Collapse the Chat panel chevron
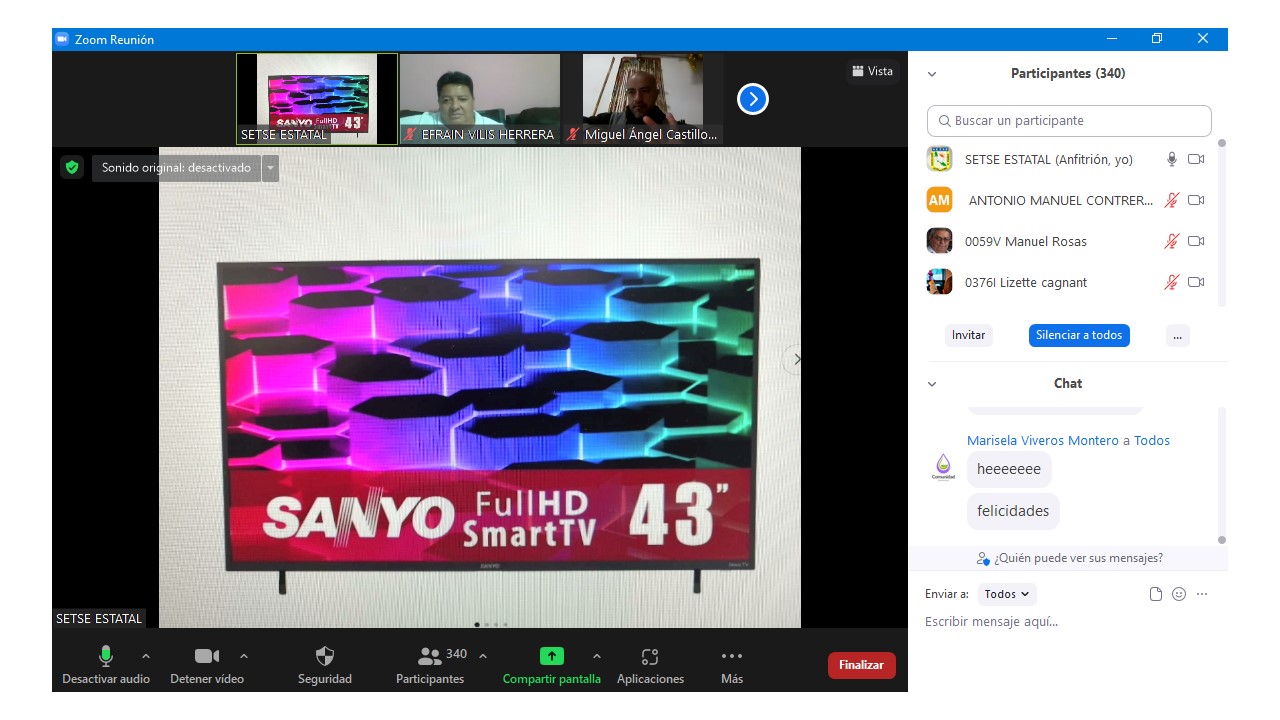 click(932, 384)
